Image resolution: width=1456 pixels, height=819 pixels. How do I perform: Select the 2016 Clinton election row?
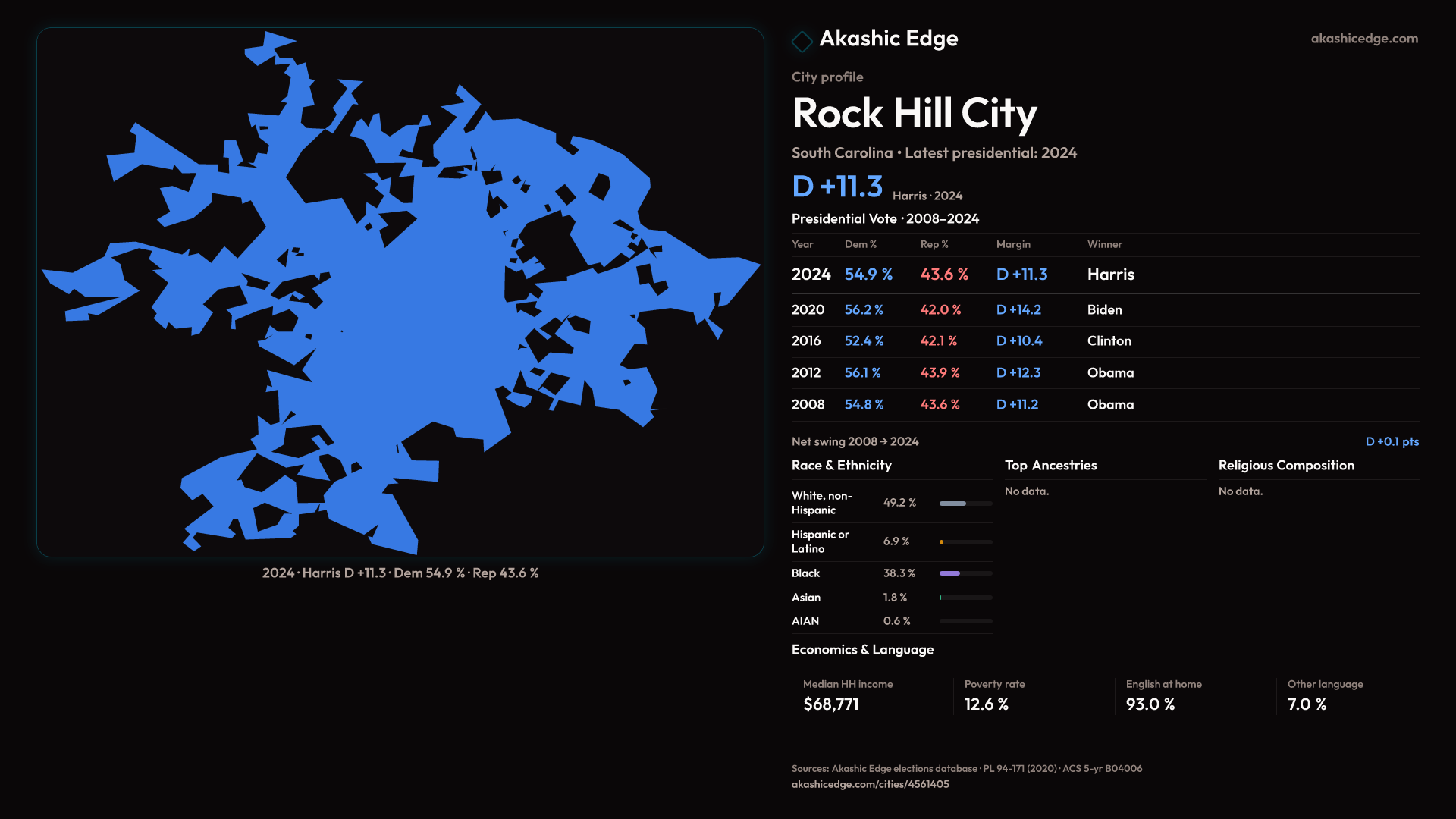tap(1104, 341)
